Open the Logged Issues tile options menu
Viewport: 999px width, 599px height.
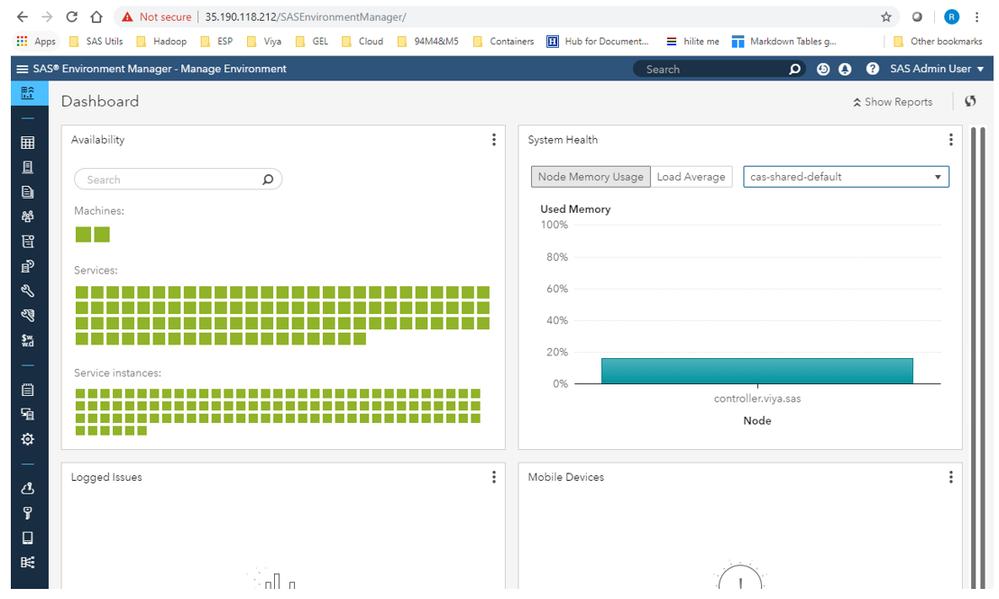494,477
